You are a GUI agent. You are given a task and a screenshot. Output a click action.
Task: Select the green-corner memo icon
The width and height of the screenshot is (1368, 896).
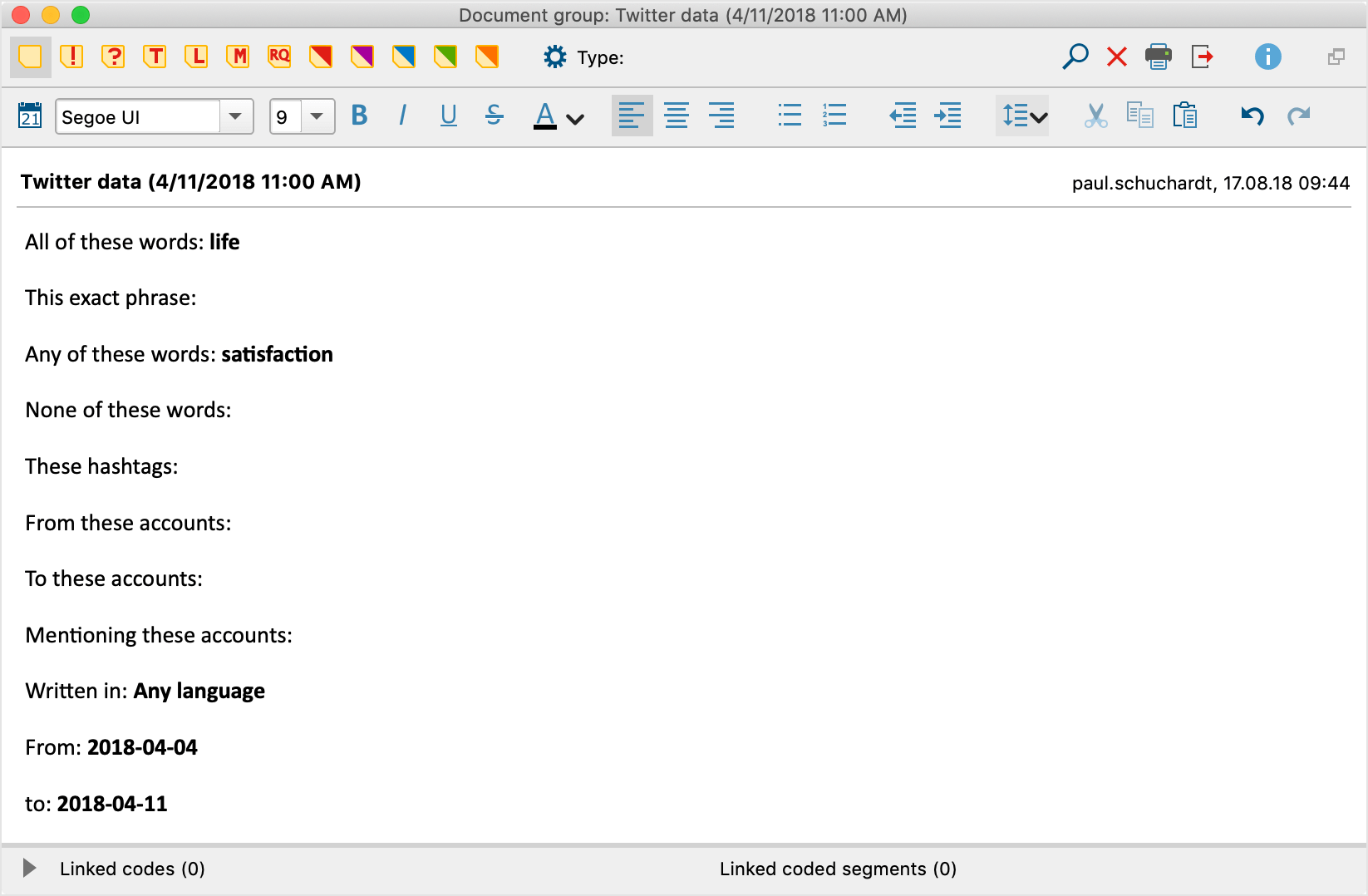click(445, 57)
